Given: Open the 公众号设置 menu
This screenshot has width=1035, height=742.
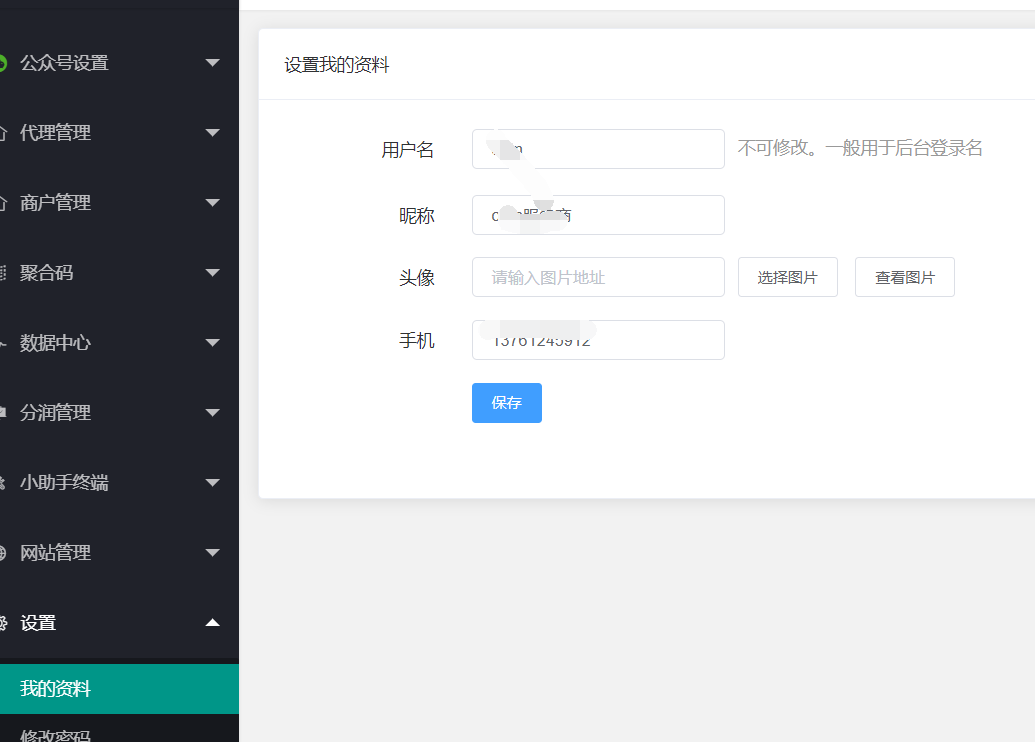Looking at the screenshot, I should [119, 63].
